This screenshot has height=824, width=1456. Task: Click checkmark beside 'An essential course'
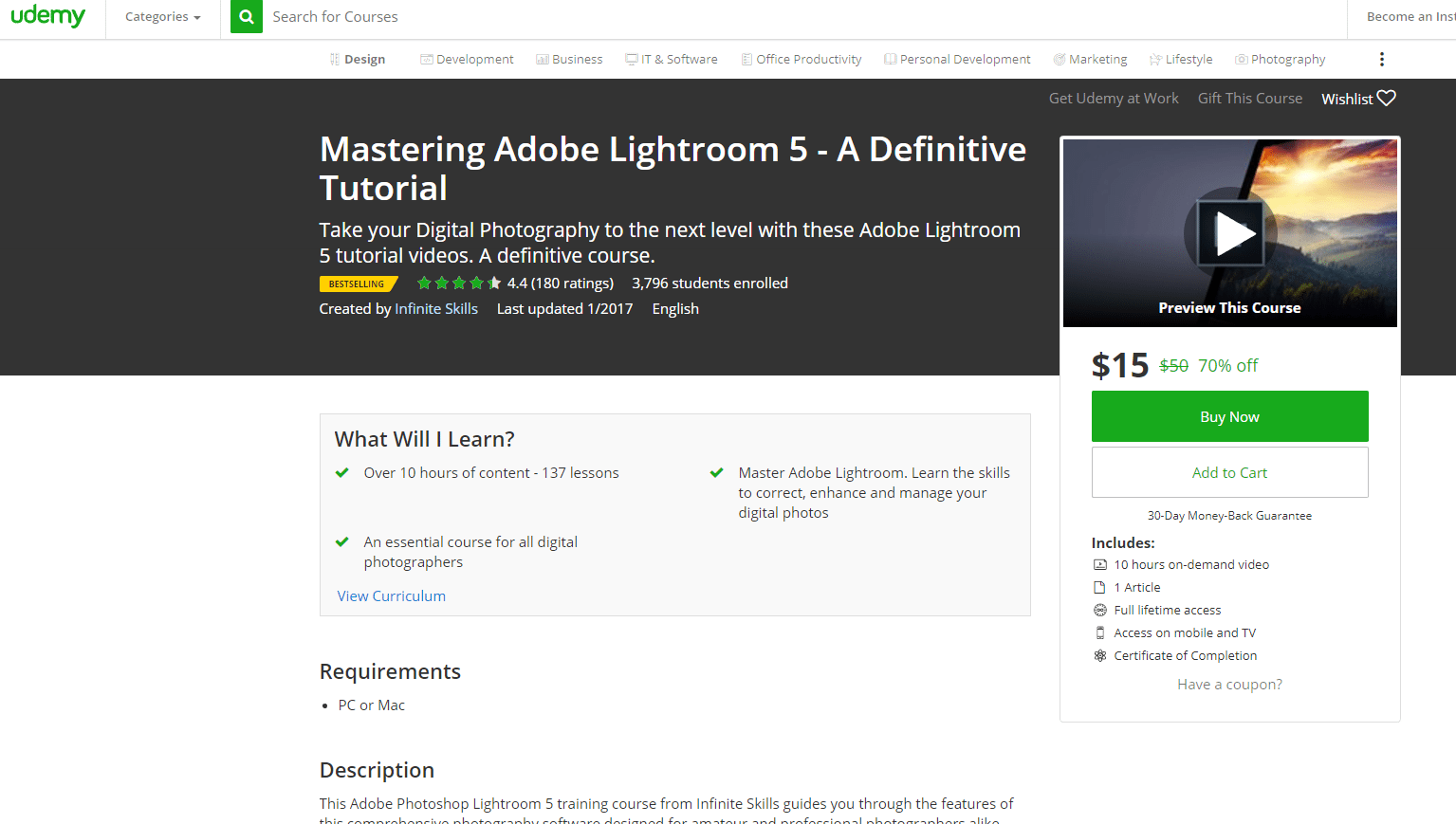342,541
